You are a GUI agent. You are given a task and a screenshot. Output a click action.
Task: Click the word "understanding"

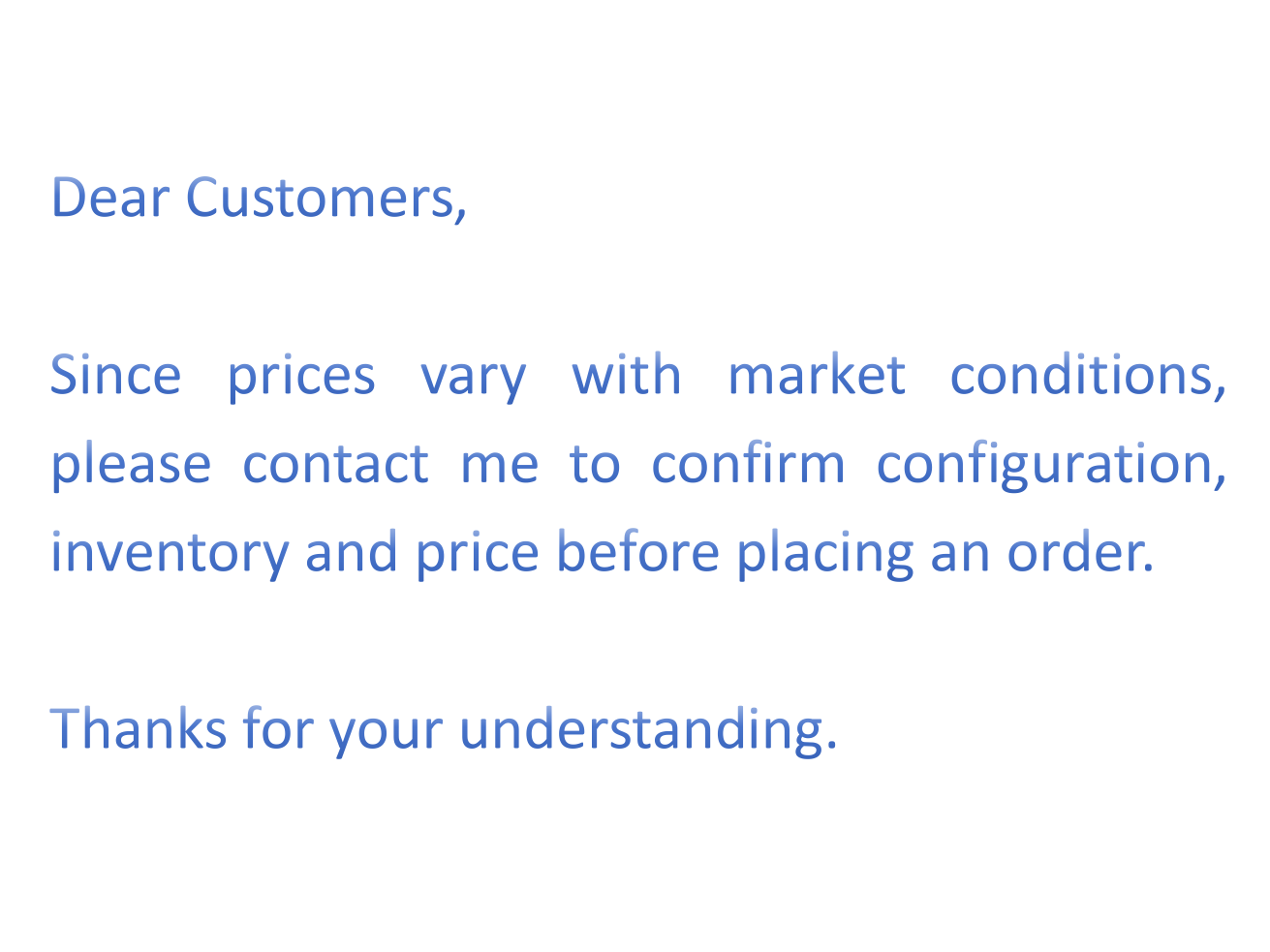(642, 729)
